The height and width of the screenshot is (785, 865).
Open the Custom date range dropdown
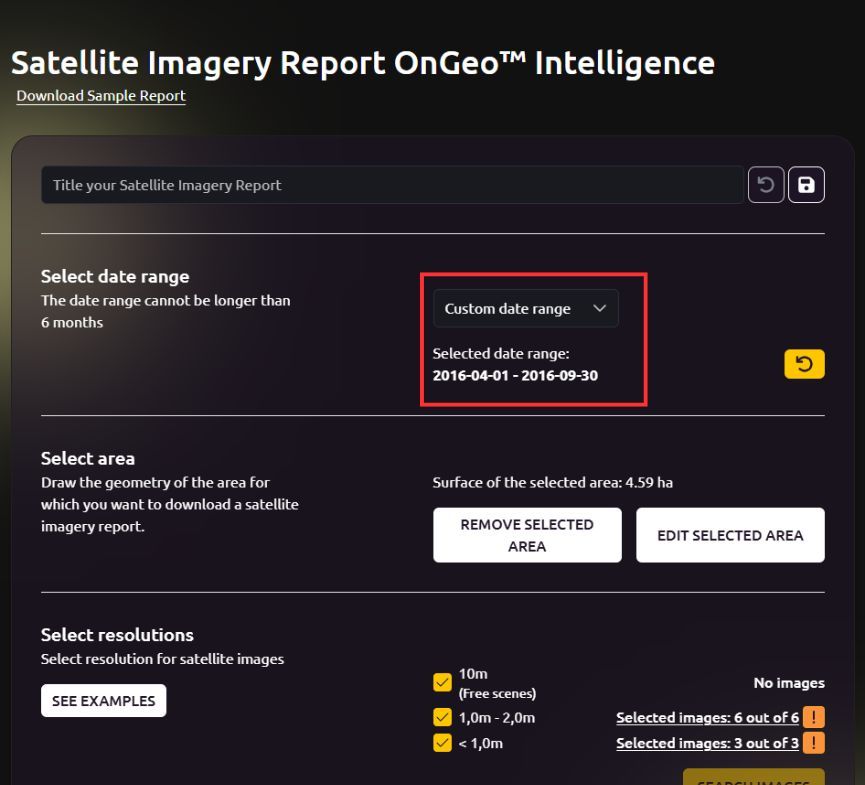525,309
